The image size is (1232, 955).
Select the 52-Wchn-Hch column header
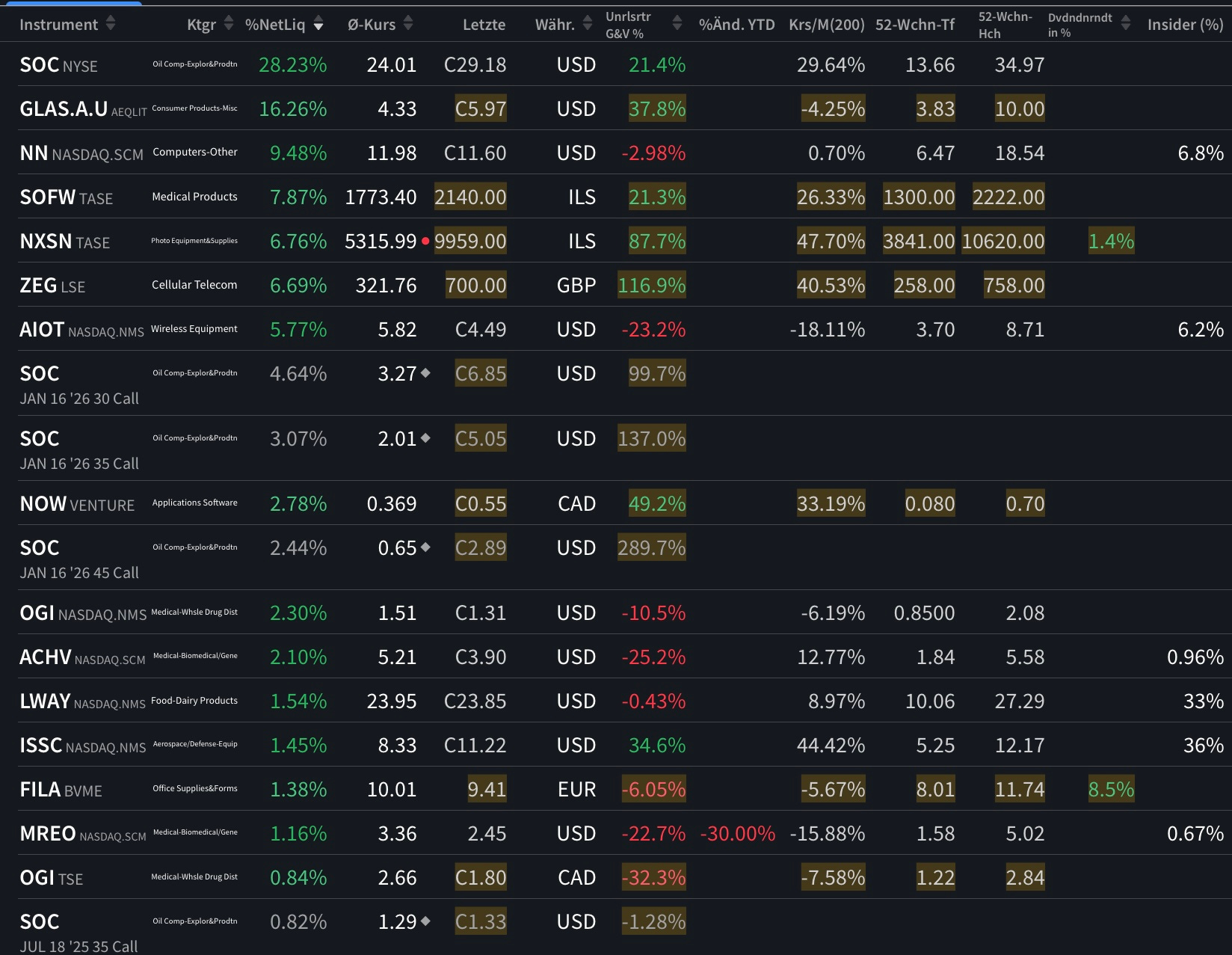click(x=1005, y=25)
